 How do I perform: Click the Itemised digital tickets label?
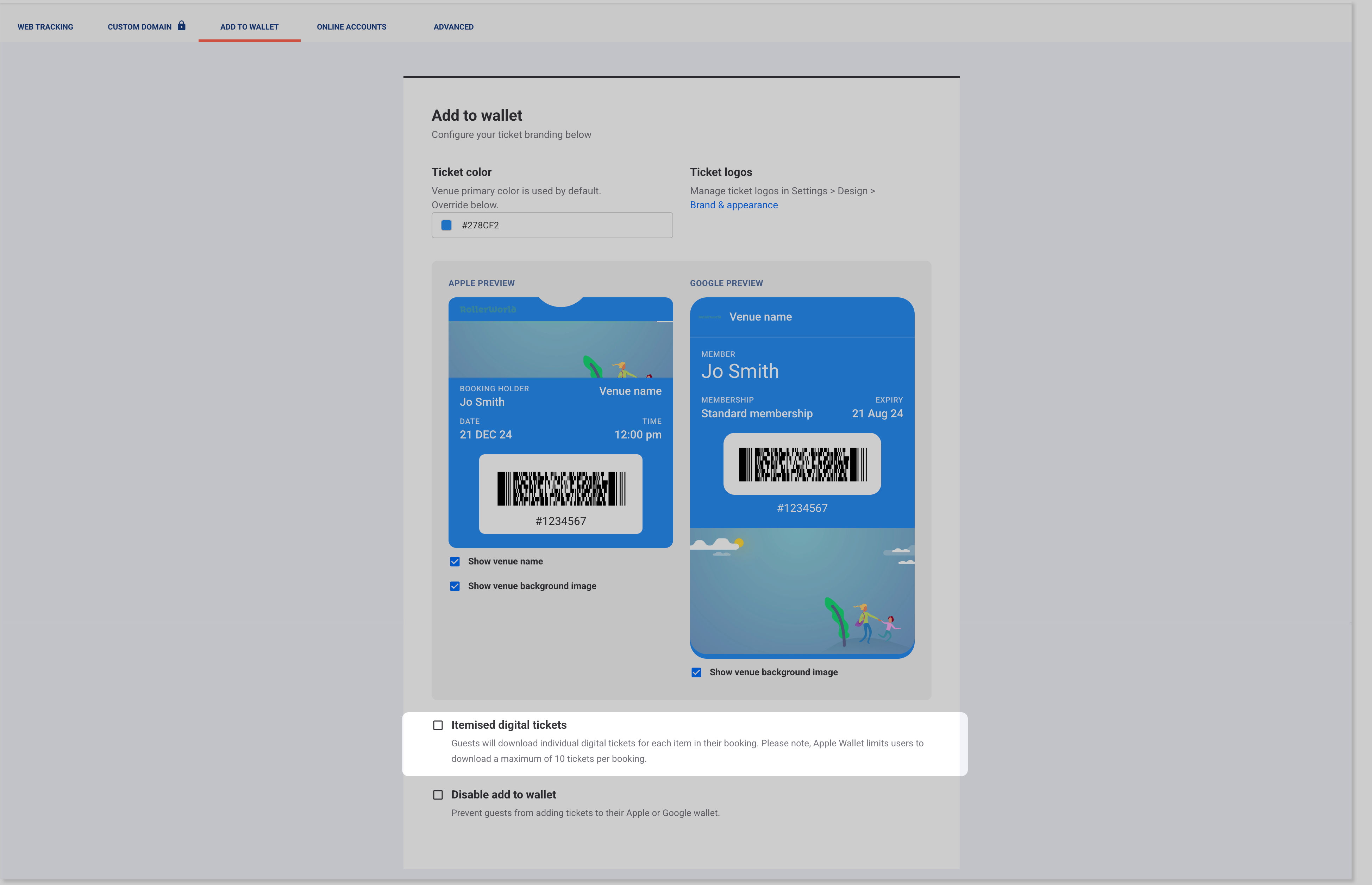click(x=509, y=725)
